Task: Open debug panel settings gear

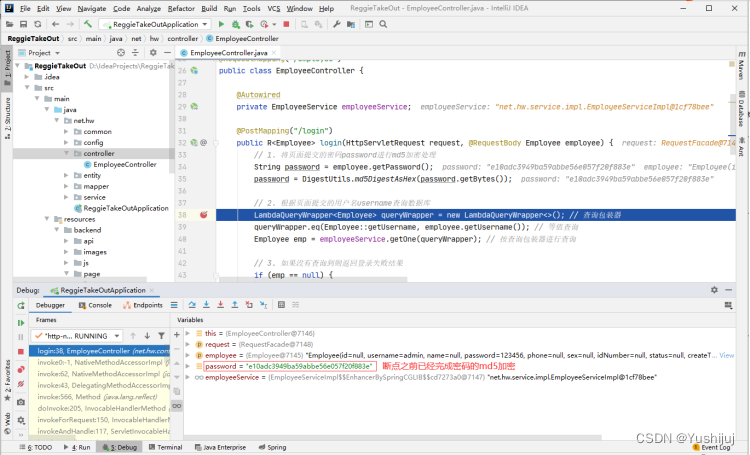Action: (x=714, y=290)
